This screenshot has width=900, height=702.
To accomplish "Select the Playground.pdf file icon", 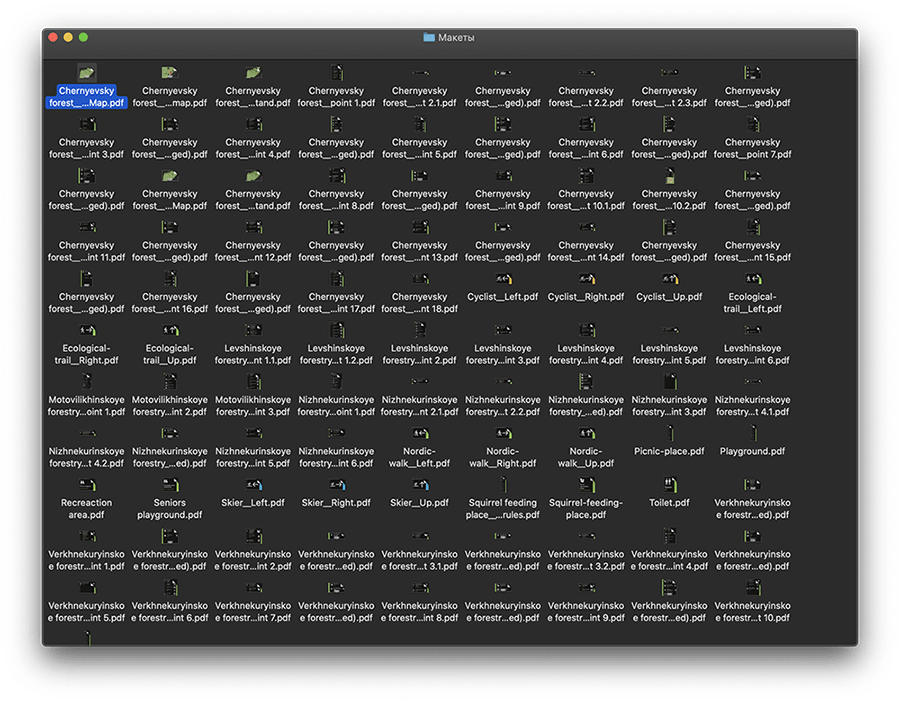I will click(x=752, y=433).
